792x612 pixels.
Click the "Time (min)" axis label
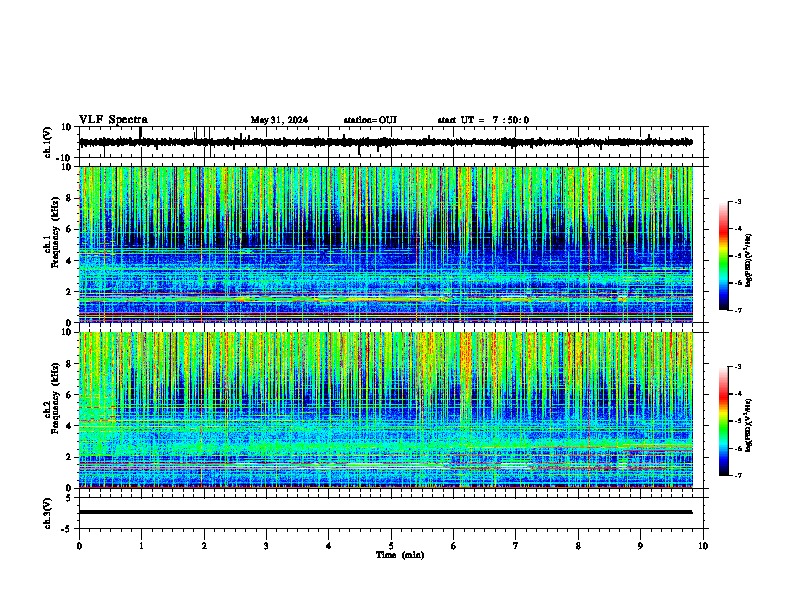pos(400,555)
